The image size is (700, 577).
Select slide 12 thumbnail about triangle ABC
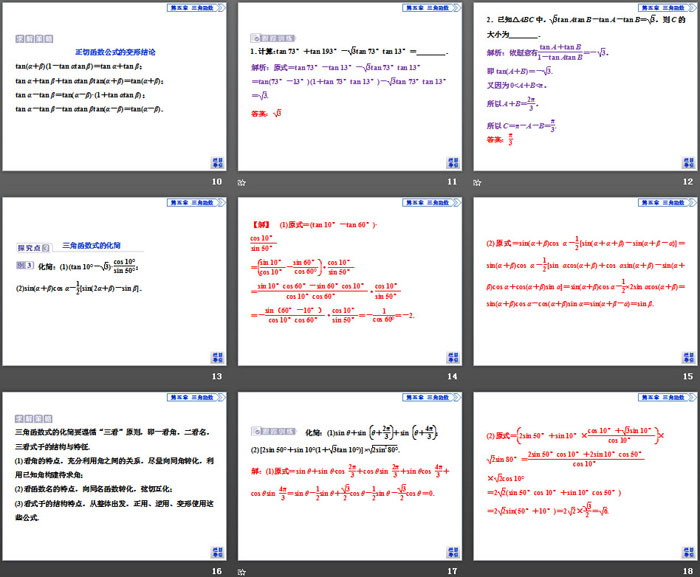(x=586, y=87)
